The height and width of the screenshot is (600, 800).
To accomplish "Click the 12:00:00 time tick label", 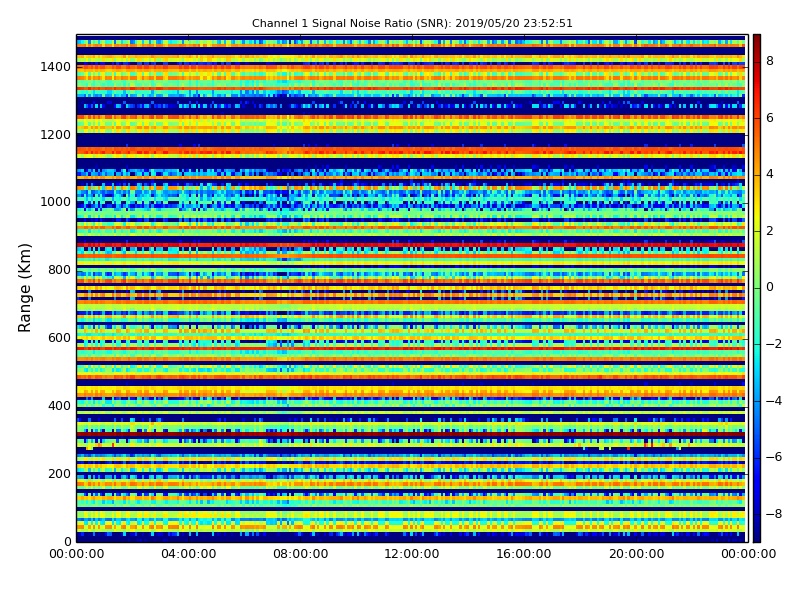I will pyautogui.click(x=412, y=554).
